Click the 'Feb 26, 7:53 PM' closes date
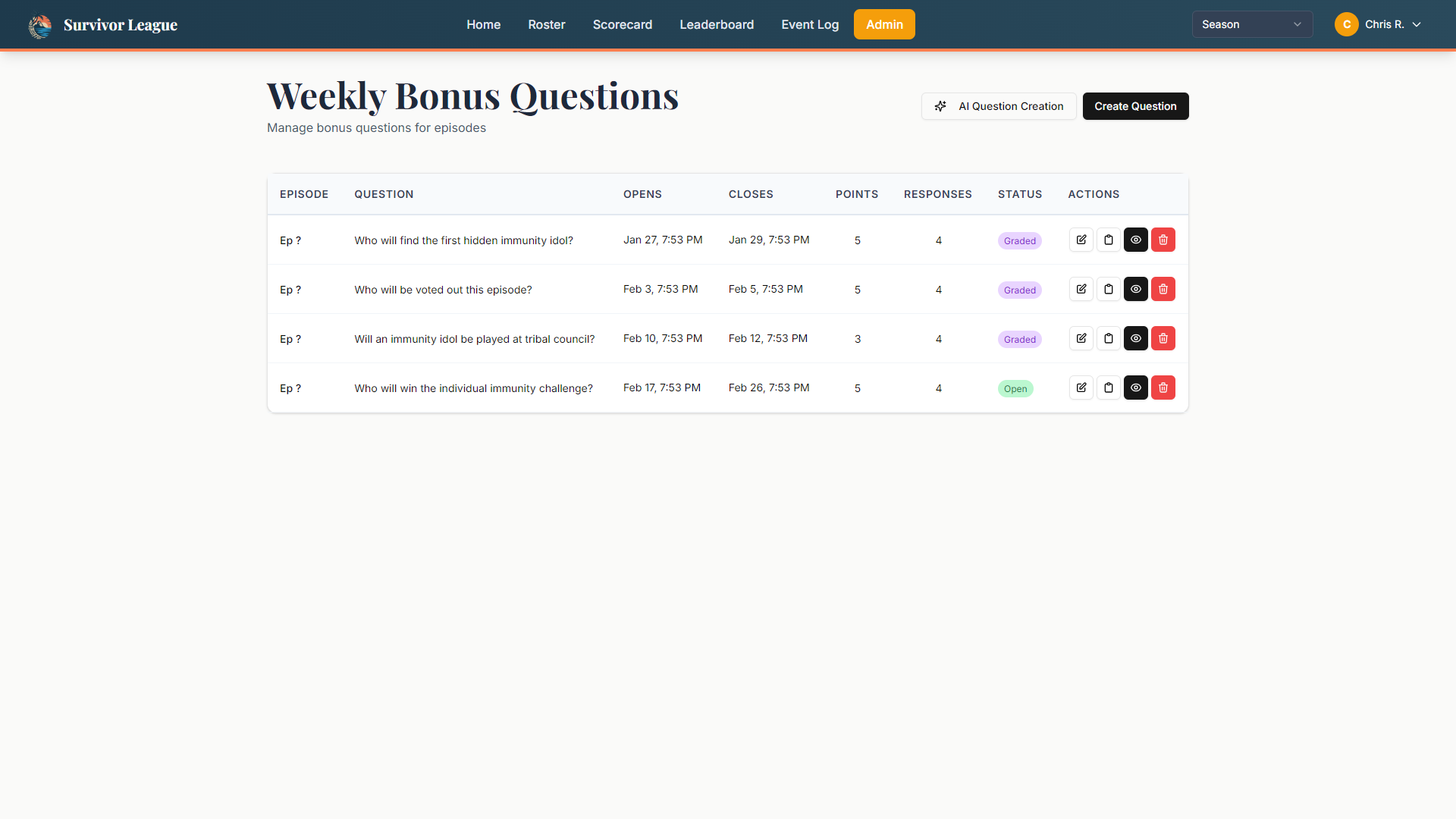Screen dimensions: 1456x819 [769, 388]
